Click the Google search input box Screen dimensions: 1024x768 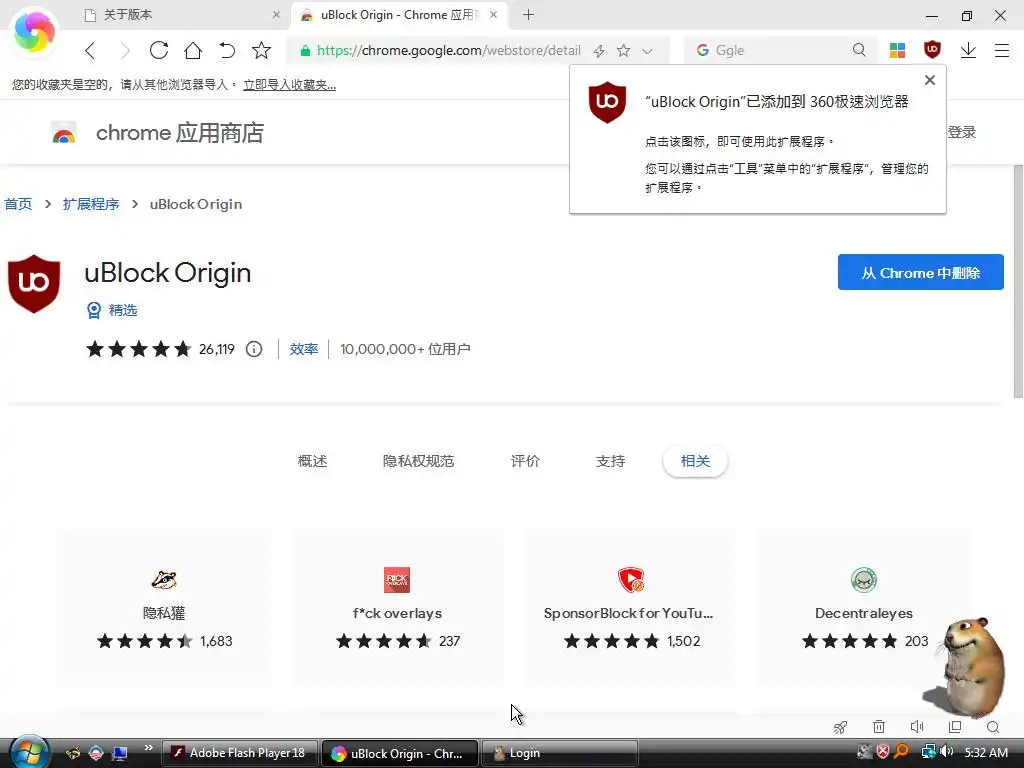pyautogui.click(x=780, y=50)
